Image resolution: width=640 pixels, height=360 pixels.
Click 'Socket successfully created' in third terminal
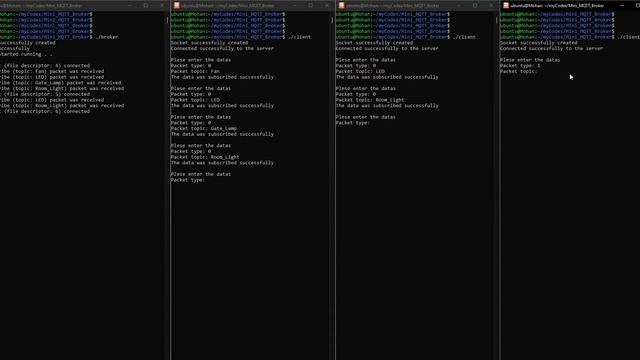374,42
